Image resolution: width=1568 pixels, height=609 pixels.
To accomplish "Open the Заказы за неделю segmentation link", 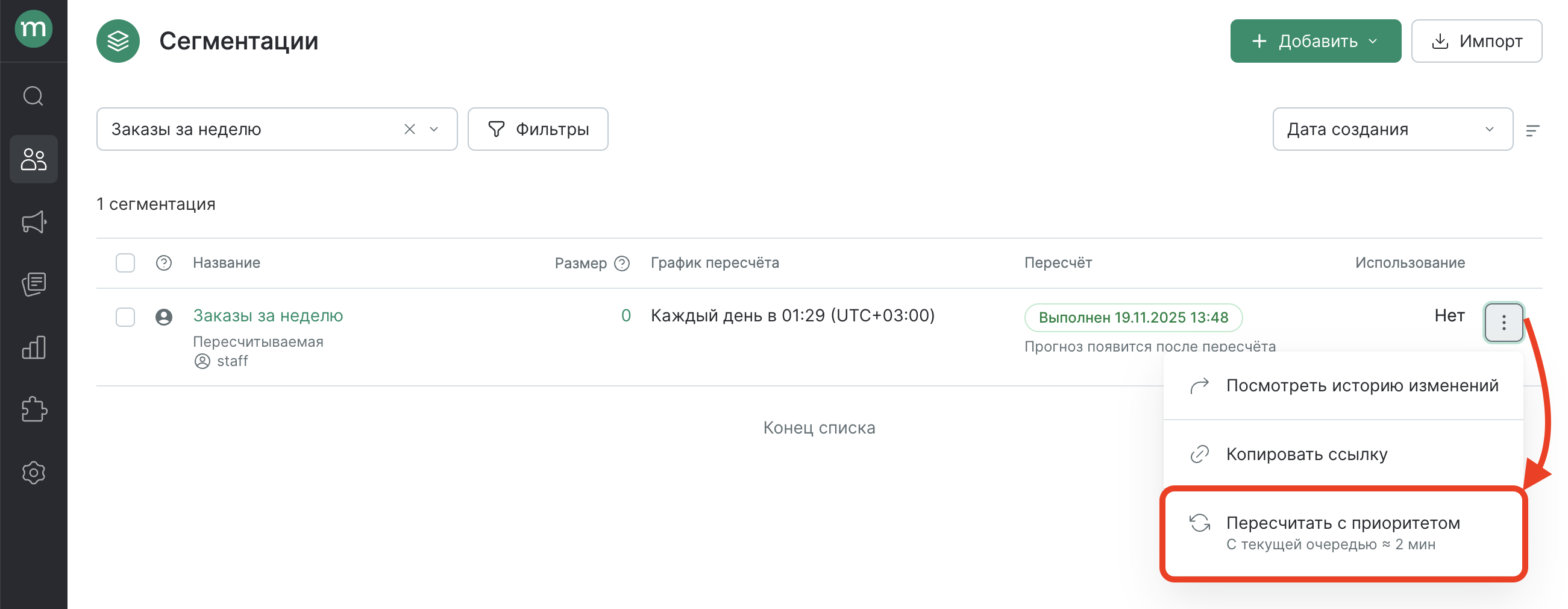I will click(268, 315).
